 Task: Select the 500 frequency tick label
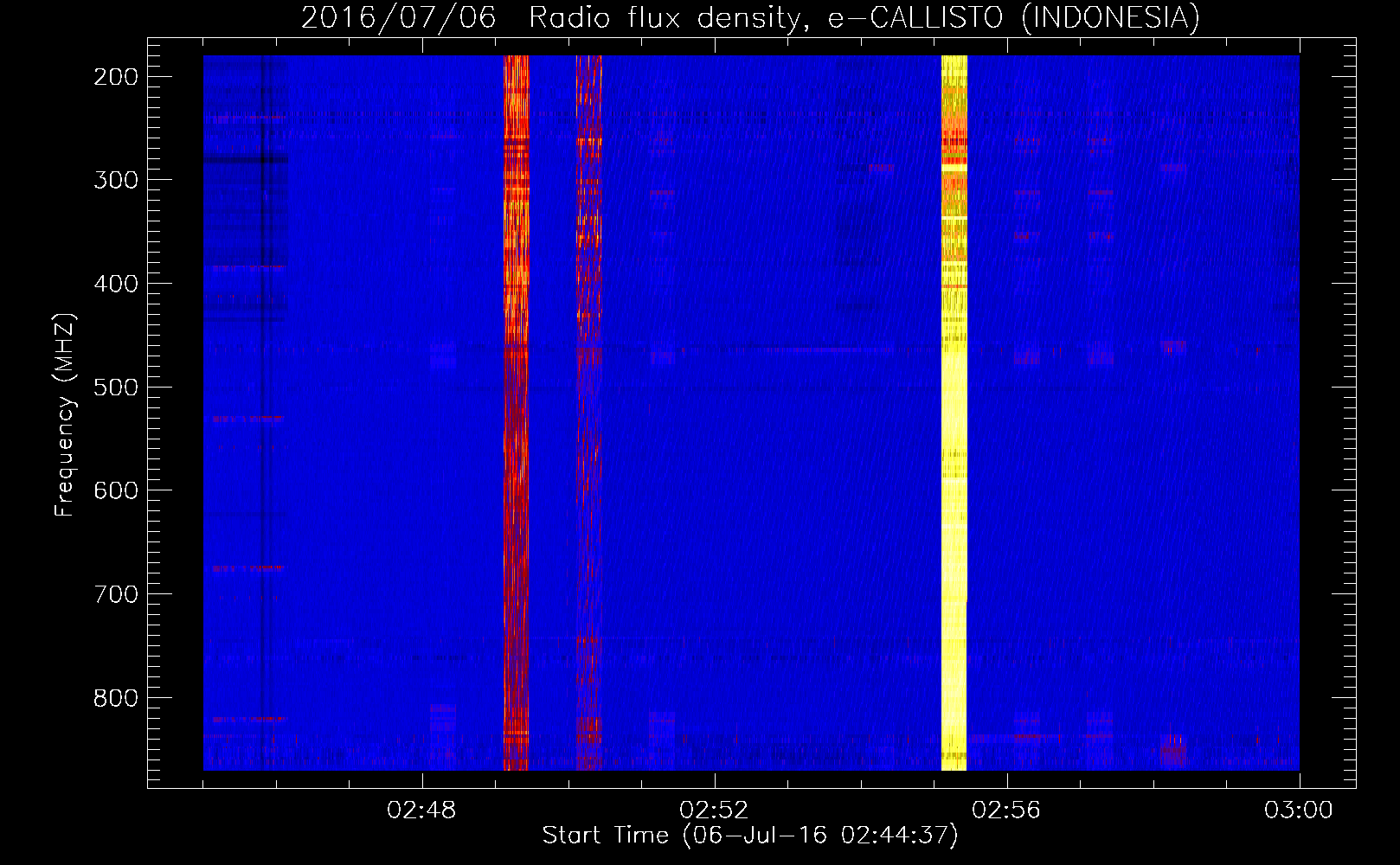(x=115, y=387)
